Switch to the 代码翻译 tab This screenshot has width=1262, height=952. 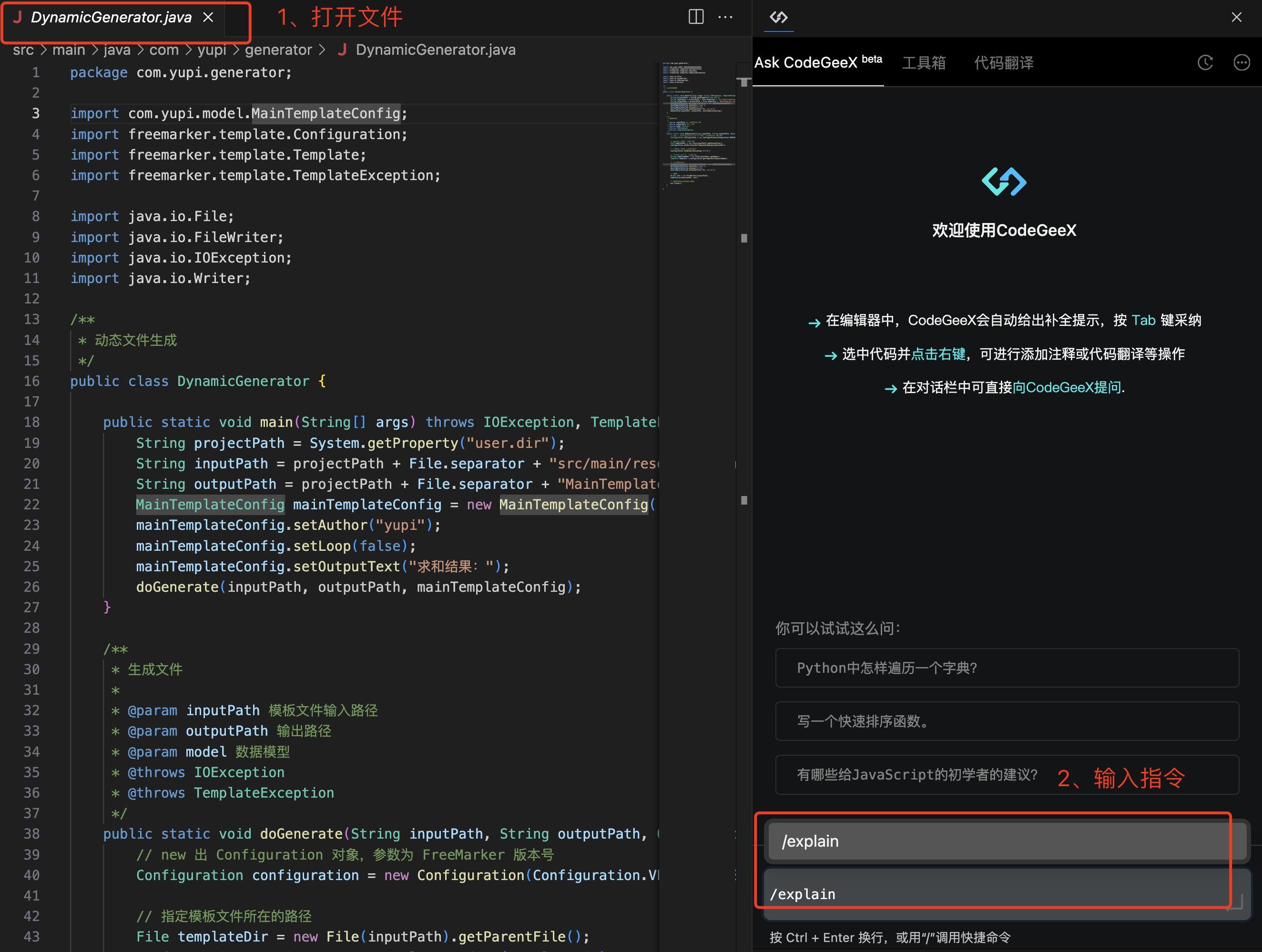(1004, 63)
